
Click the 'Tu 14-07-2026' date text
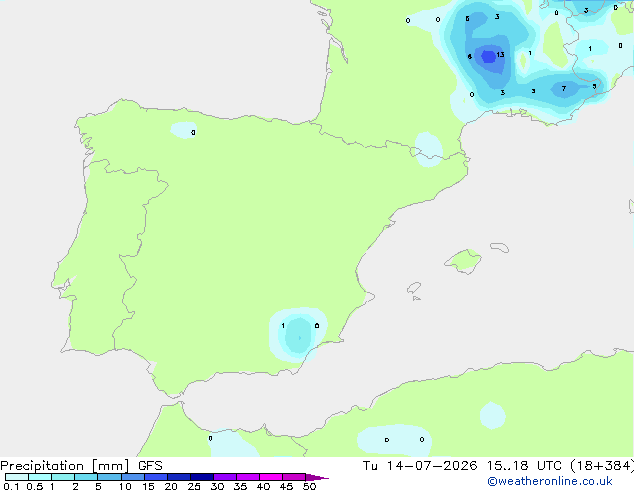point(420,466)
